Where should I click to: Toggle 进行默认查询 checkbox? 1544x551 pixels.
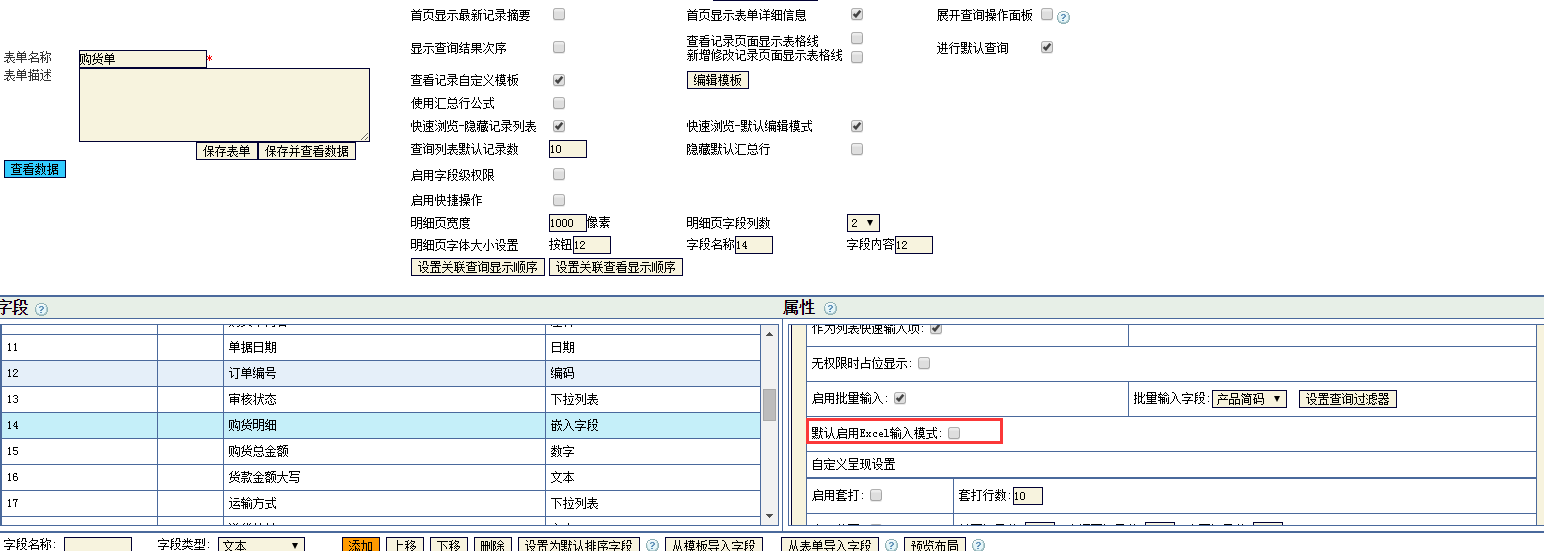[x=1047, y=47]
